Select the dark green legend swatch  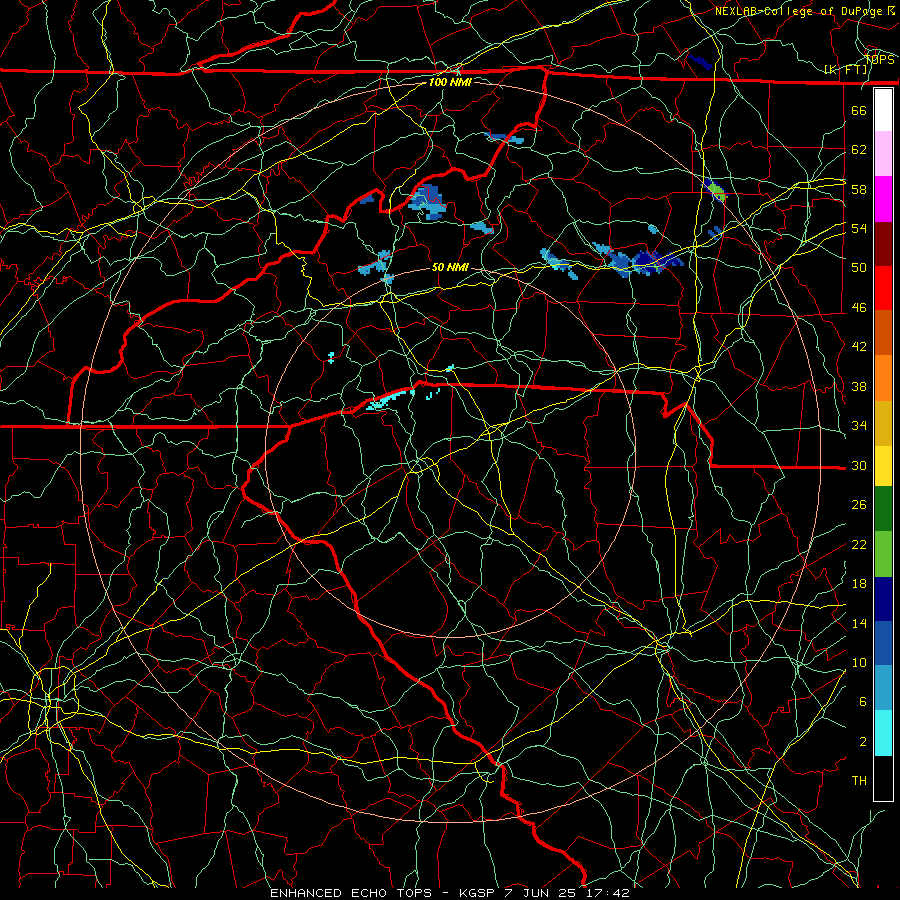[x=883, y=509]
